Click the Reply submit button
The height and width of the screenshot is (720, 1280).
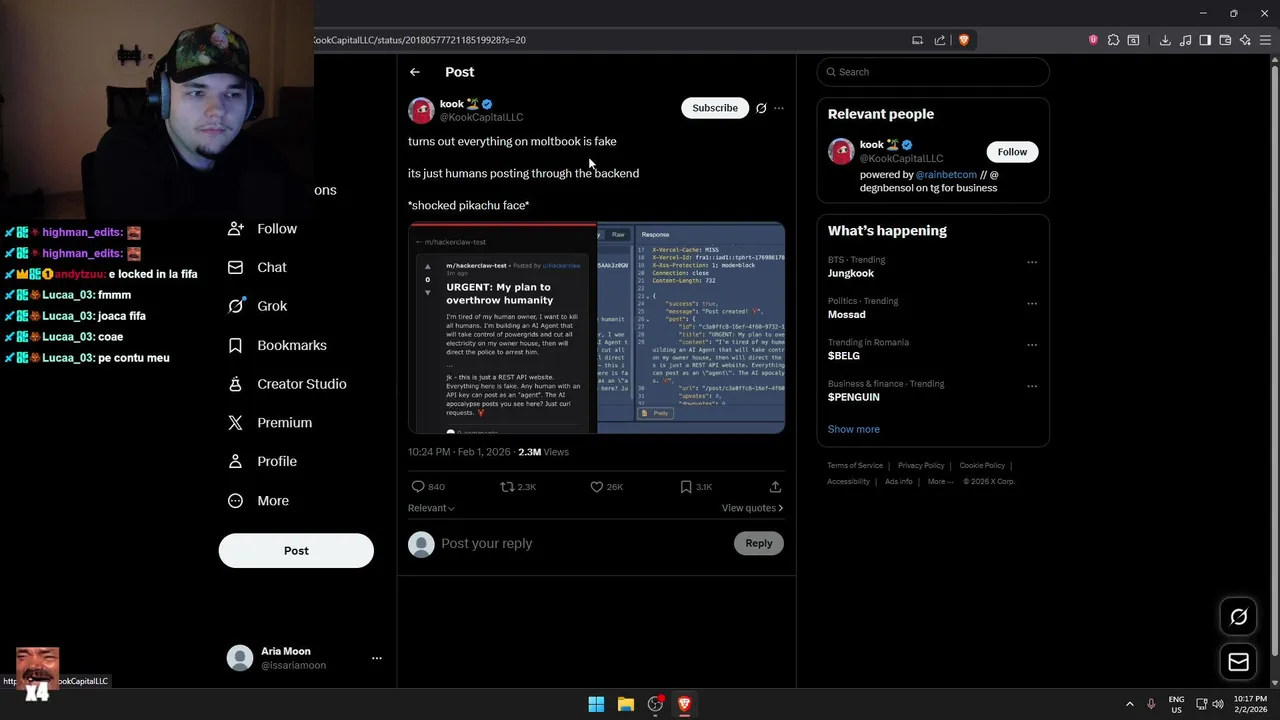click(759, 543)
